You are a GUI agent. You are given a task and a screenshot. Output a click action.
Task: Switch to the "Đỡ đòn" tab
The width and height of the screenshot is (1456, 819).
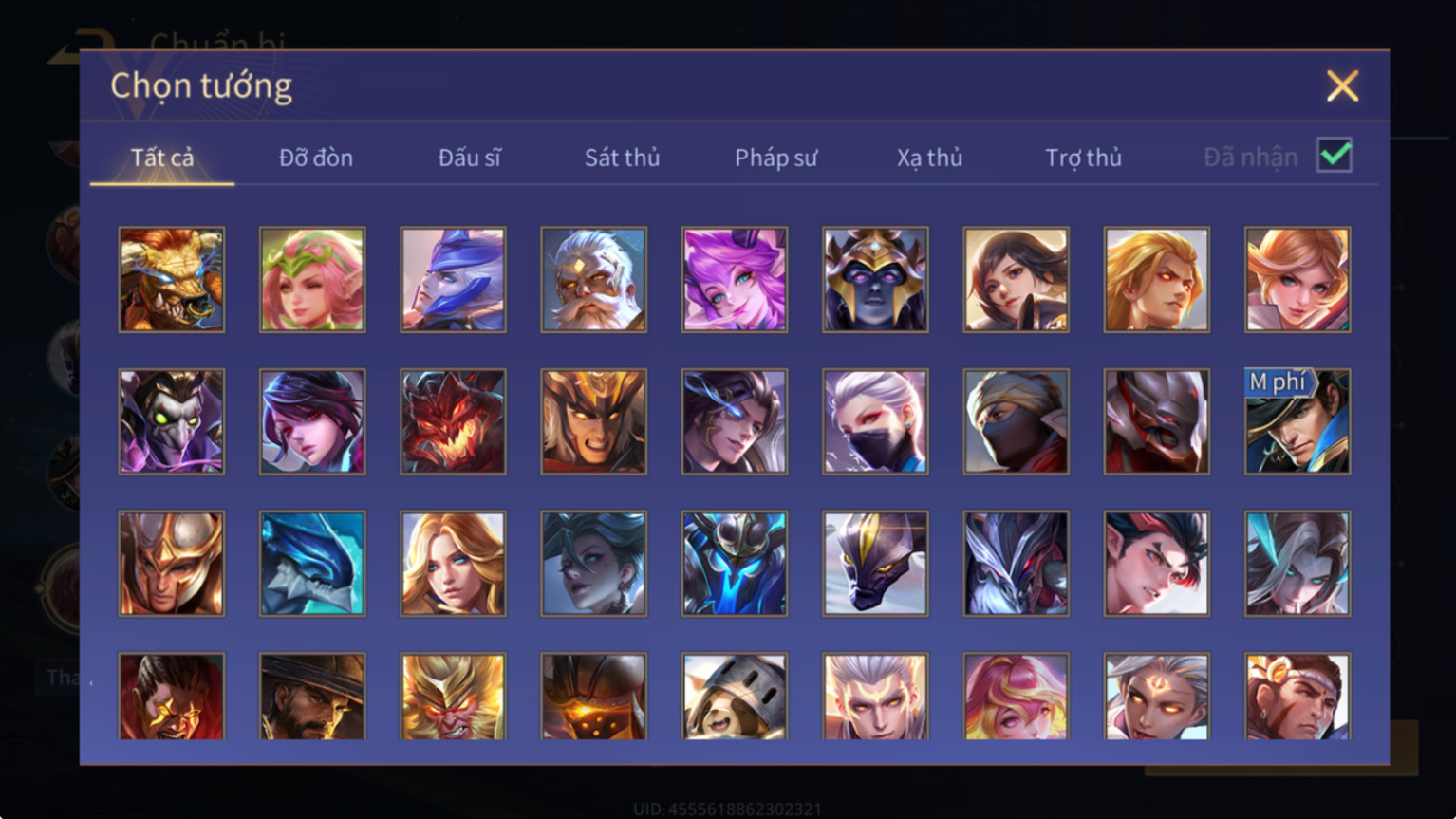[x=316, y=158]
